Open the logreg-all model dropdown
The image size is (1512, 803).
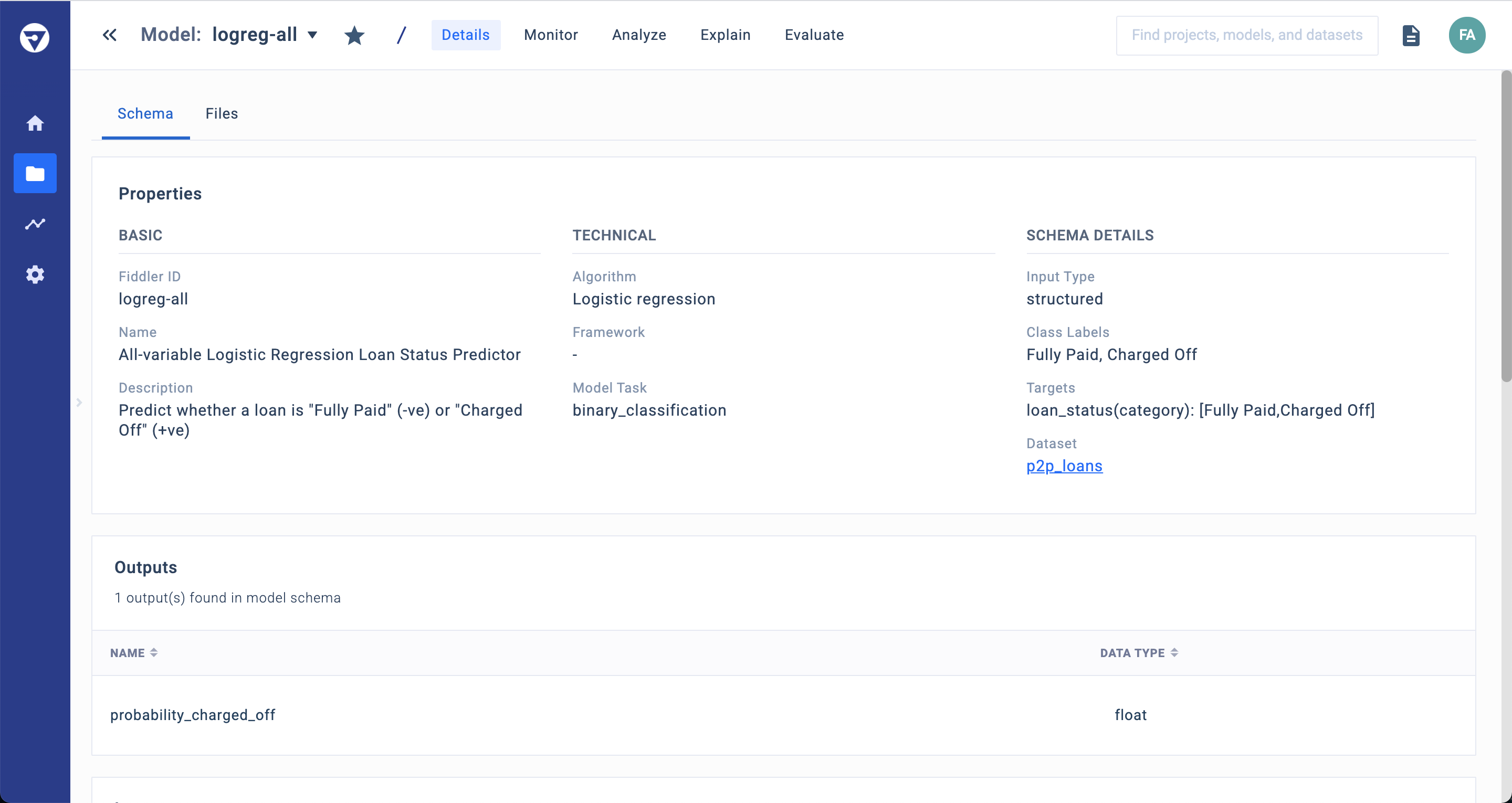click(x=313, y=35)
